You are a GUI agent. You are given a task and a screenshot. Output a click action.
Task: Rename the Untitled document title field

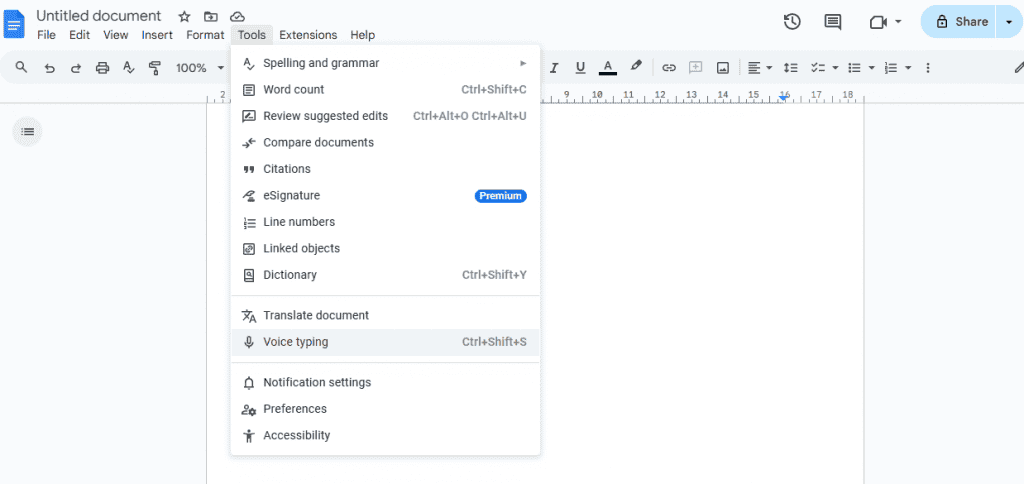tap(99, 16)
